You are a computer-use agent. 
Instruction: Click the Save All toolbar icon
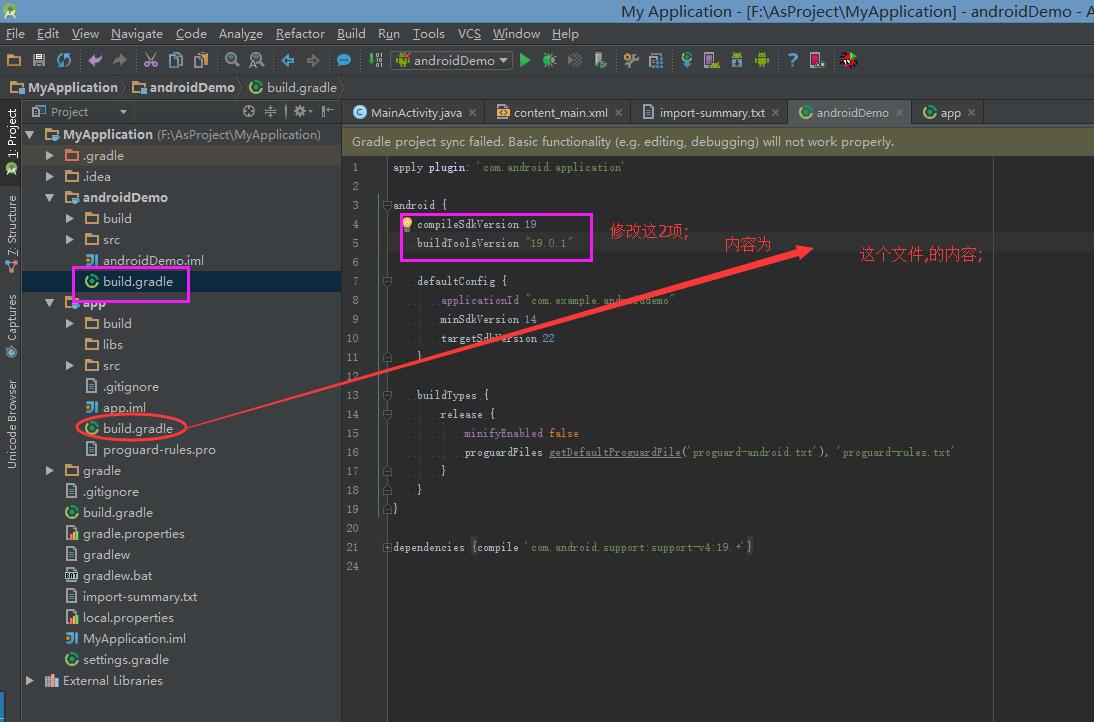(39, 61)
